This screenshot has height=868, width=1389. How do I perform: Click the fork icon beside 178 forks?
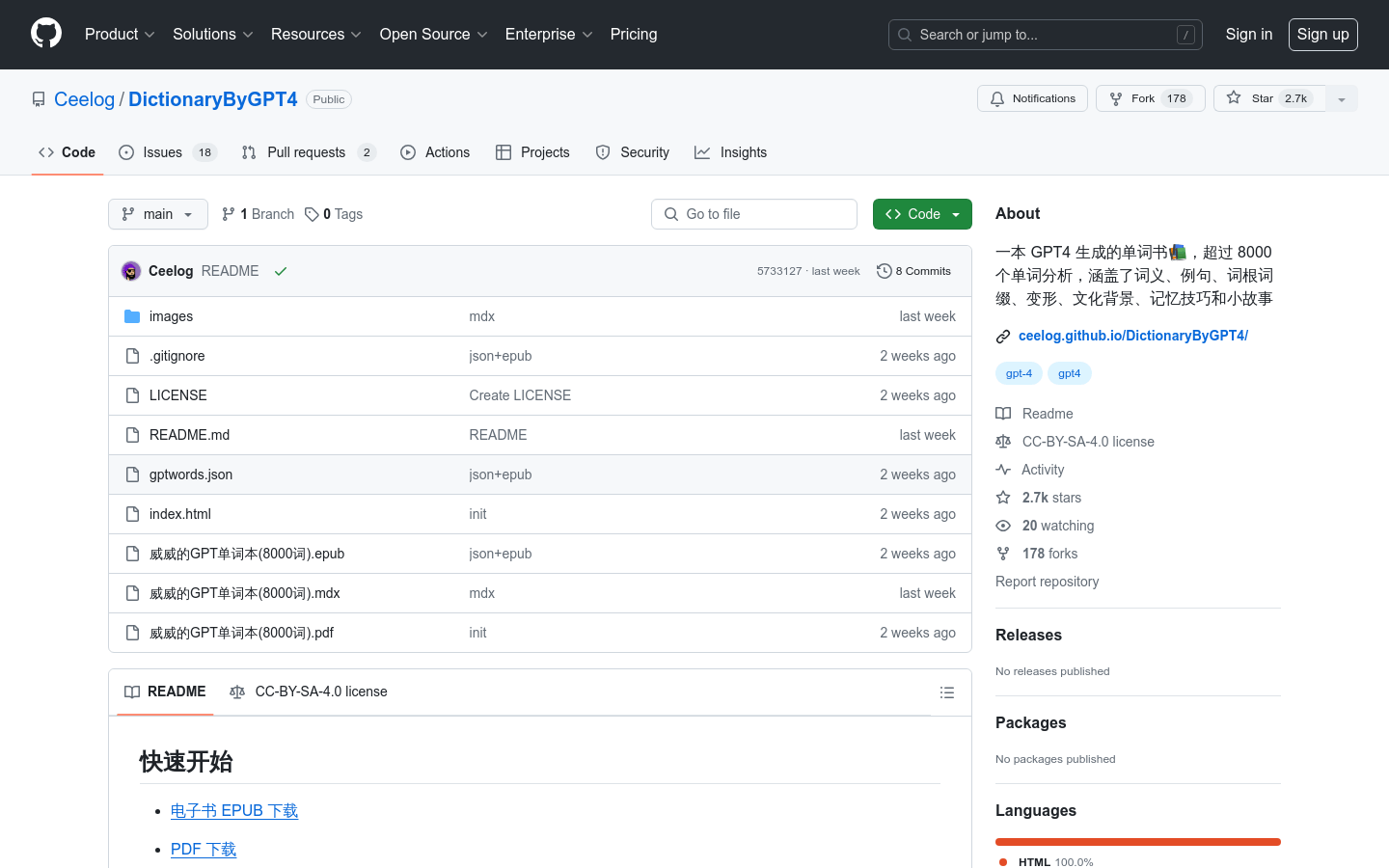1003,554
